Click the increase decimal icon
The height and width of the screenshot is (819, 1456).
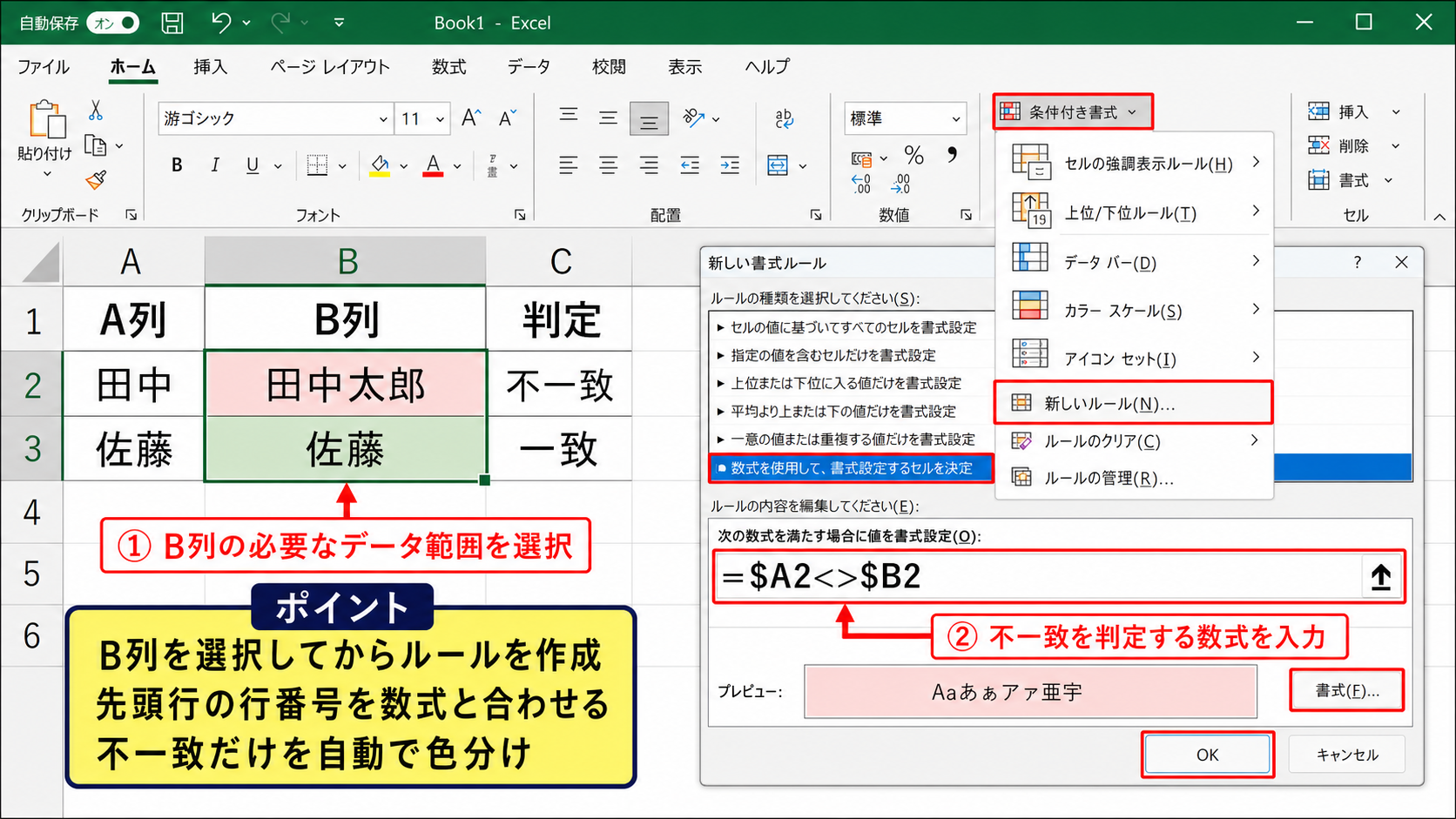(x=861, y=184)
